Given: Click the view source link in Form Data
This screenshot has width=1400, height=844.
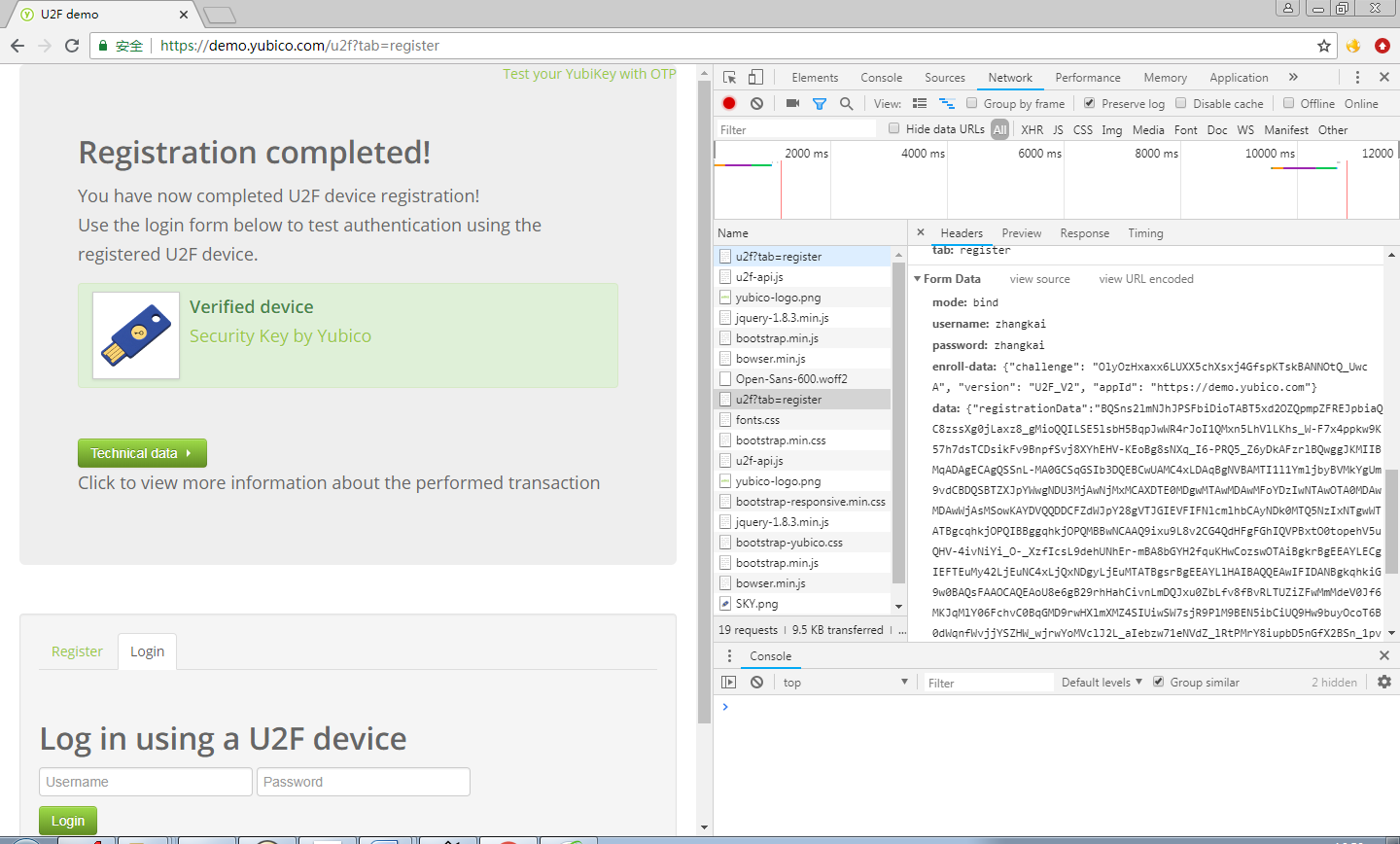Looking at the screenshot, I should tap(1039, 279).
